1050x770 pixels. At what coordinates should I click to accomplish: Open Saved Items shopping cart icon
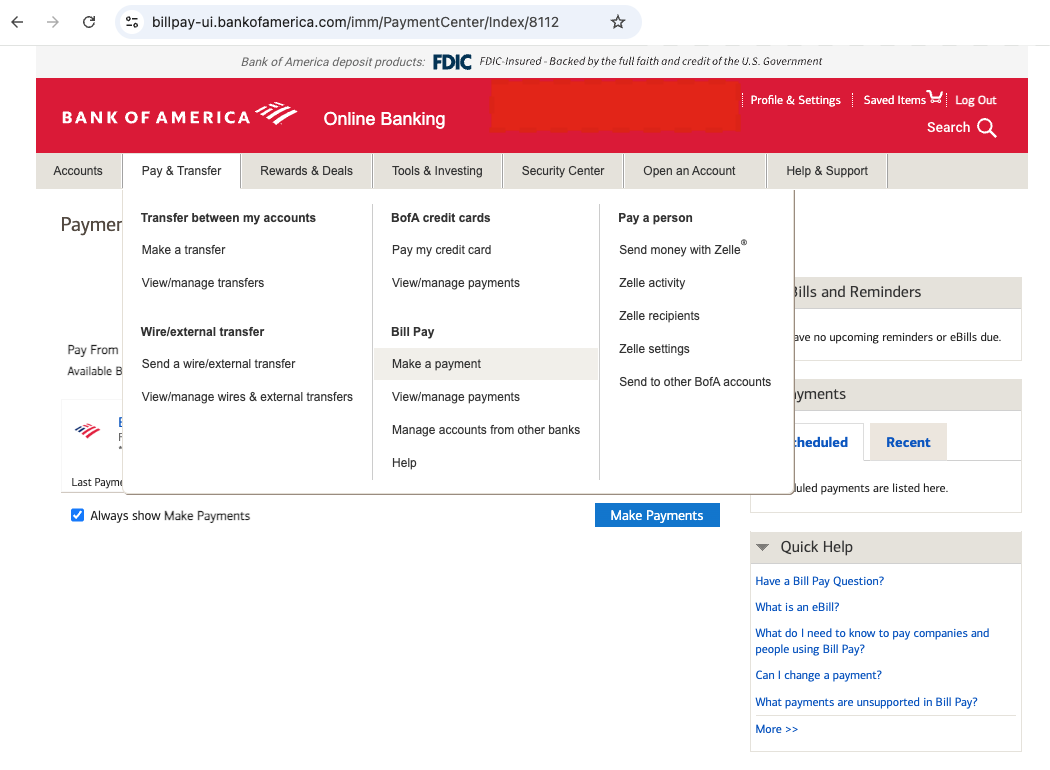point(936,97)
